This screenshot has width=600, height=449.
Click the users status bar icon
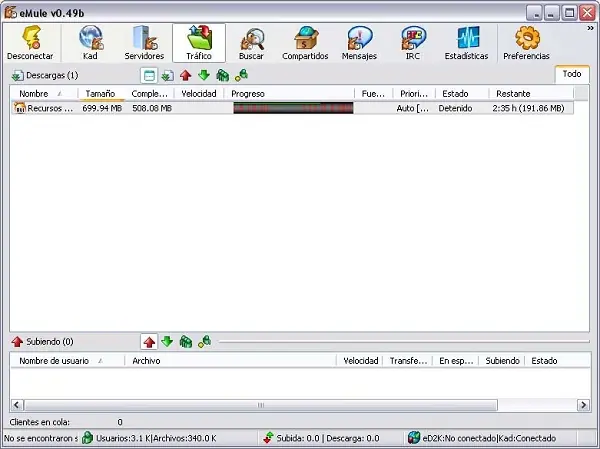point(88,438)
